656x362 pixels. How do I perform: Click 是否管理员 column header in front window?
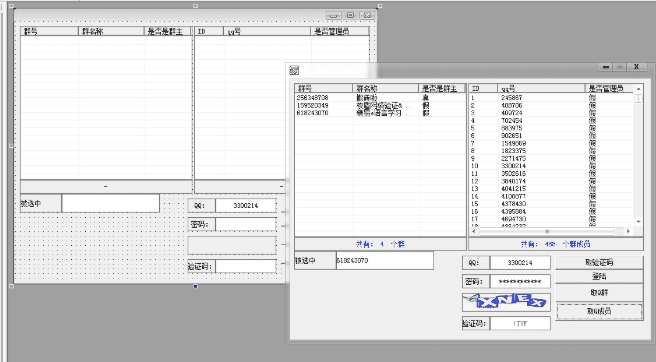pos(609,88)
